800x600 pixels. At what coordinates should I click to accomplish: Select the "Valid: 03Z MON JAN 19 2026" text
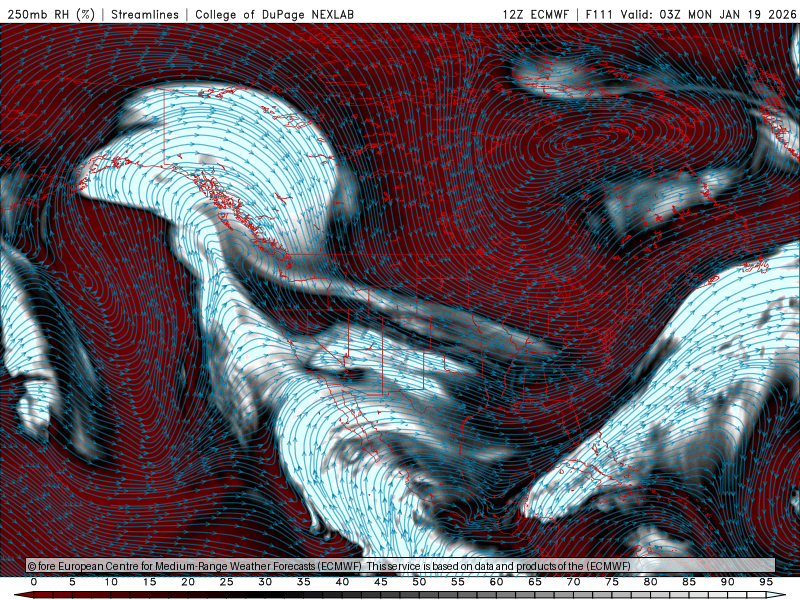point(708,14)
